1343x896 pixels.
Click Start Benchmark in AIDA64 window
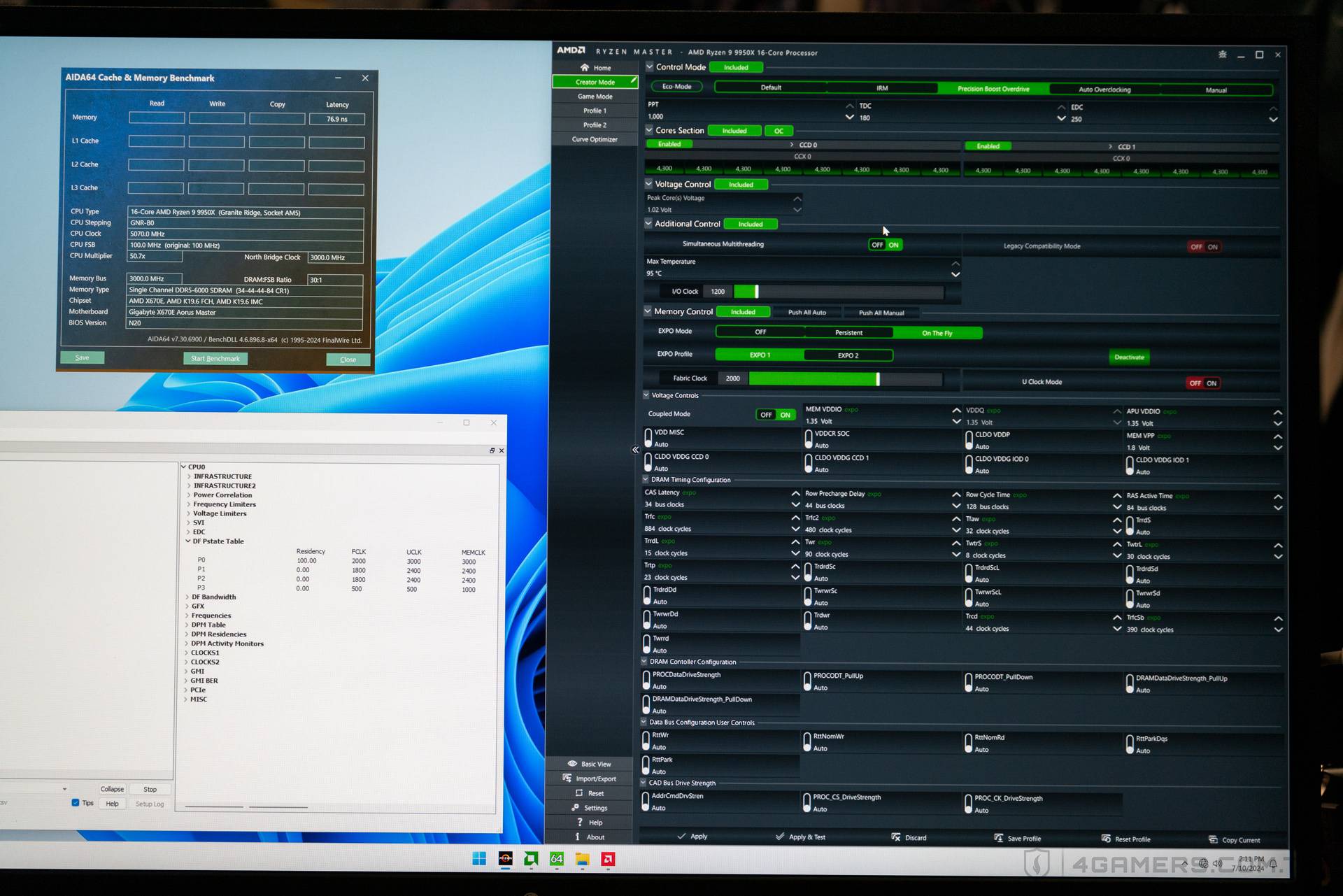tap(215, 358)
